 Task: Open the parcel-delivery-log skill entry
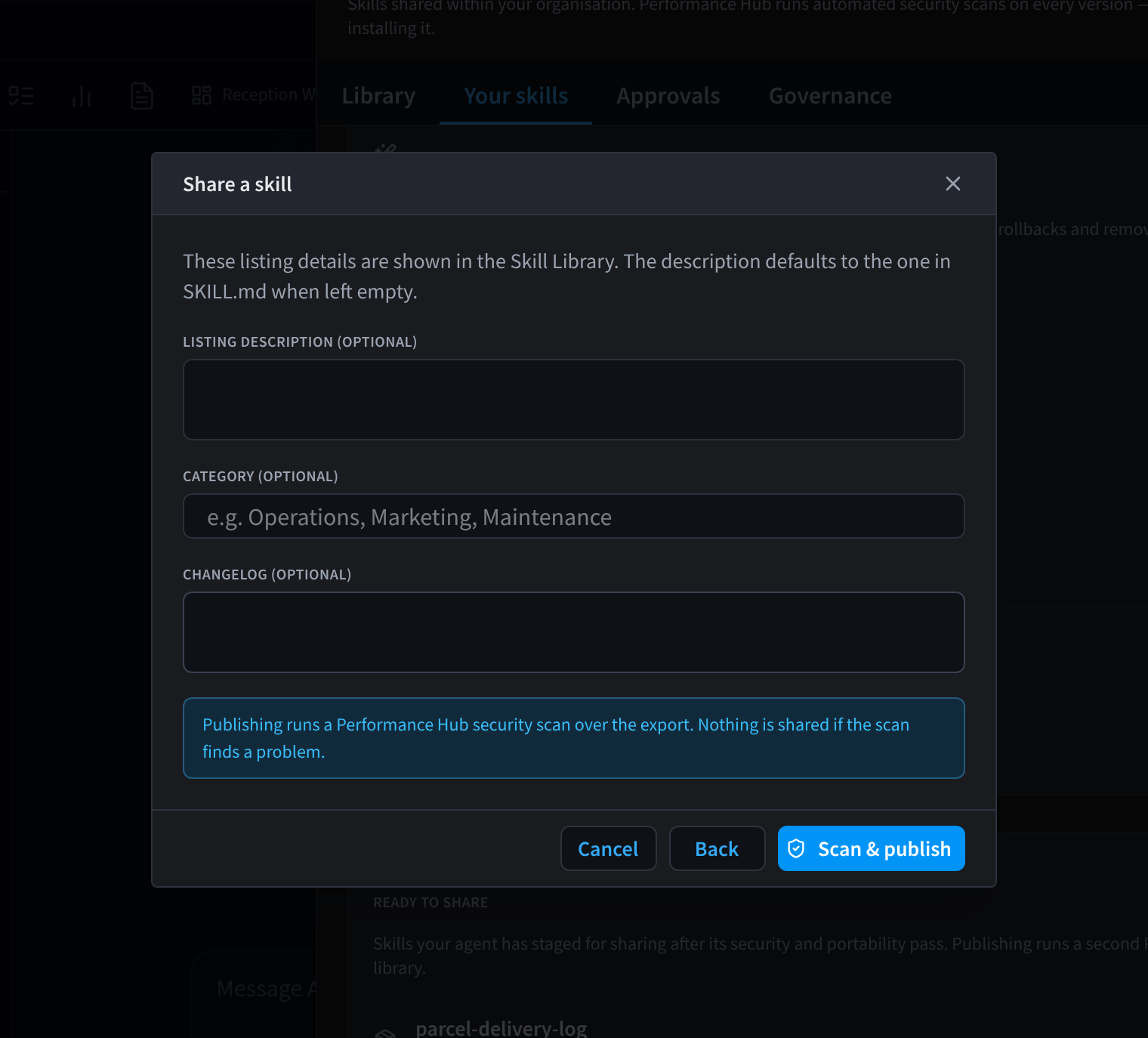[x=501, y=1028]
